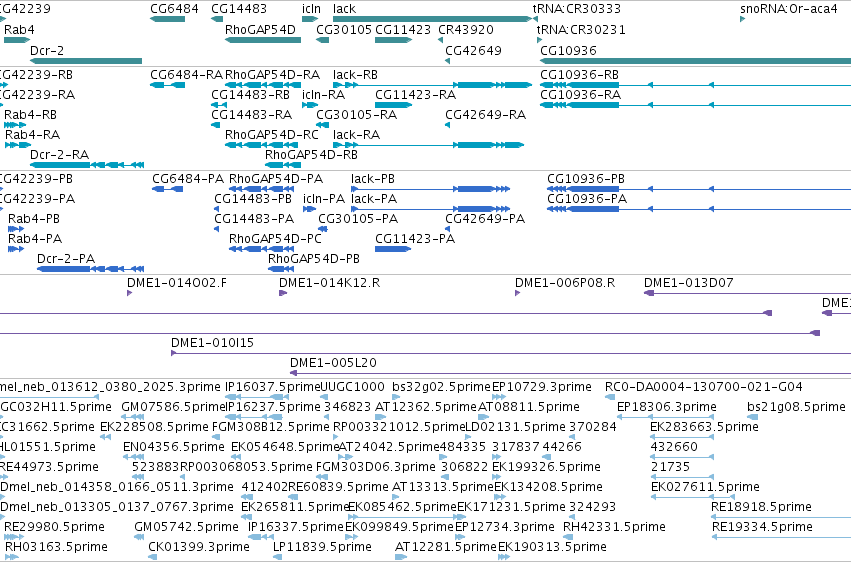This screenshot has width=851, height=562.
Task: Select EST FGM303D06.3prime
Action: (x=320, y=477)
